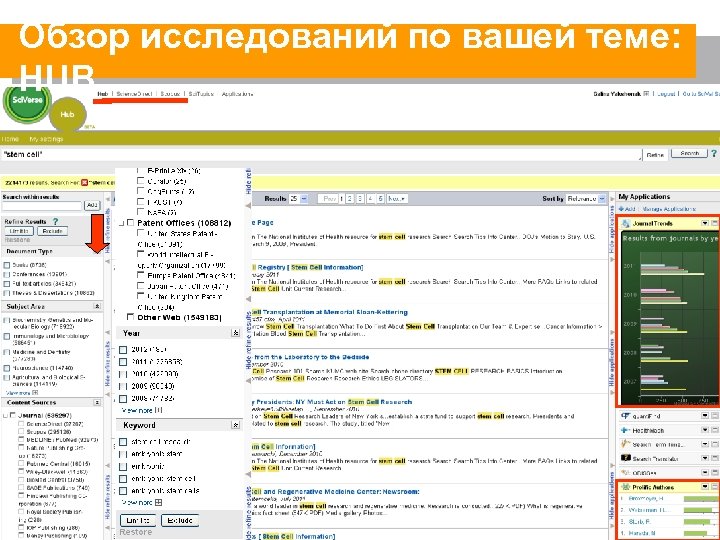
Task: Open Search Translator options dropdown arrow
Action: pyautogui.click(x=705, y=458)
